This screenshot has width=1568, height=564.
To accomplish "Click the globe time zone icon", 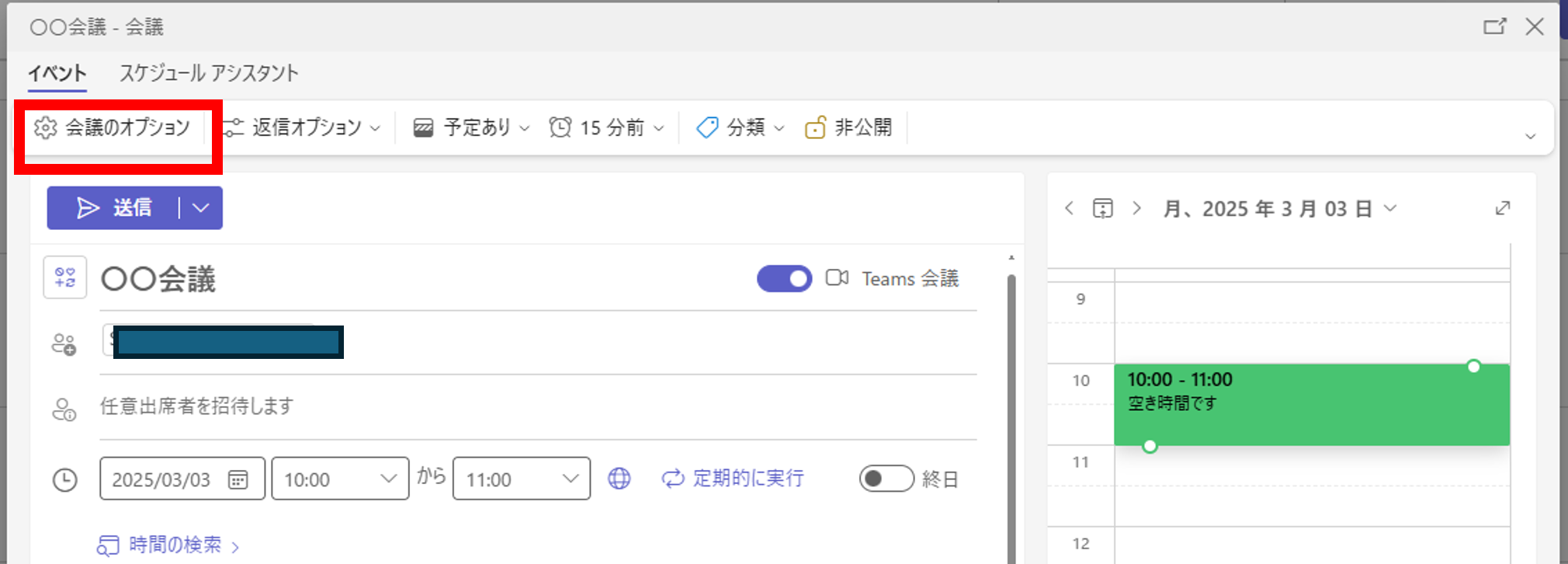I will pyautogui.click(x=619, y=479).
